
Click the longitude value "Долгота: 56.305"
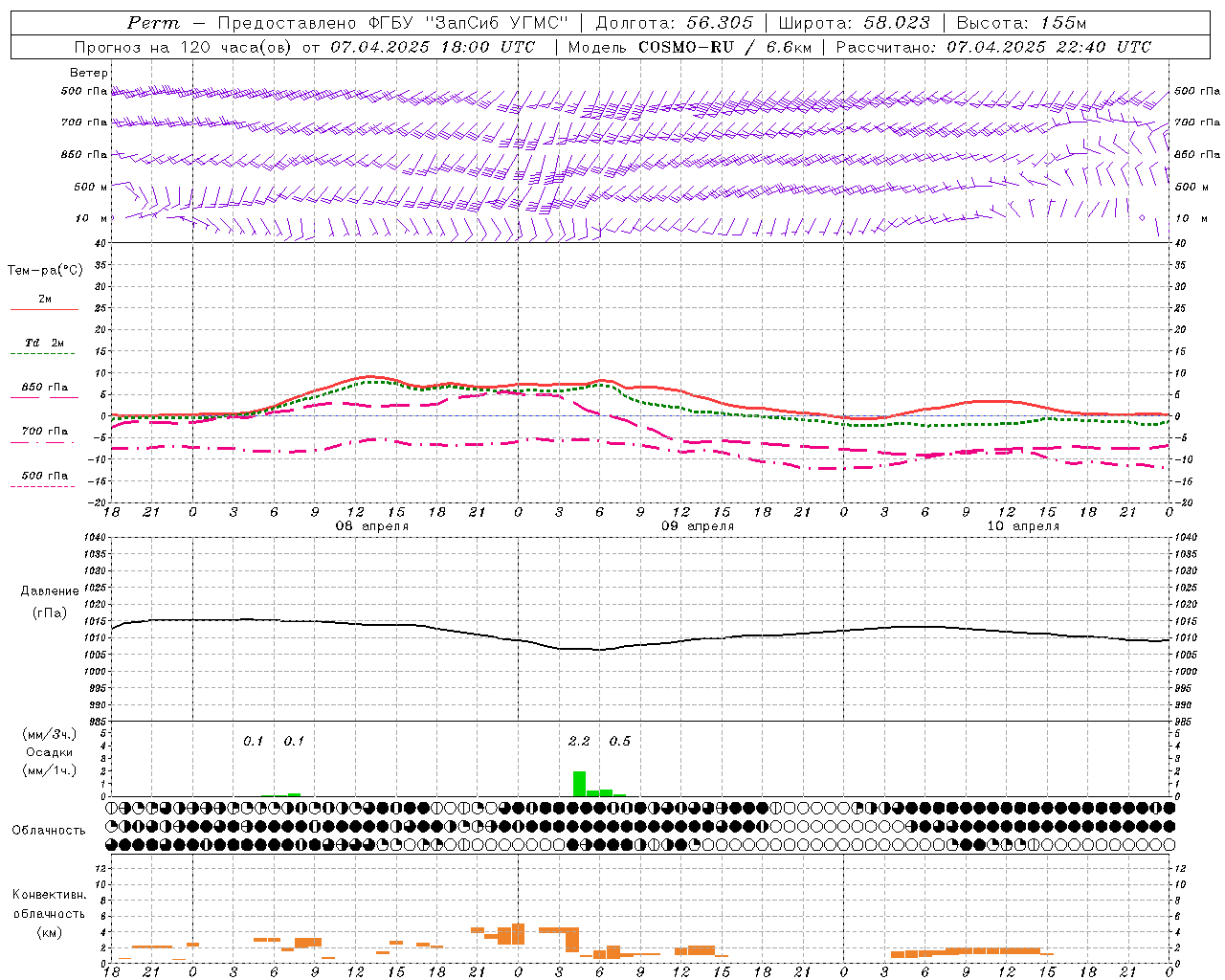(675, 23)
